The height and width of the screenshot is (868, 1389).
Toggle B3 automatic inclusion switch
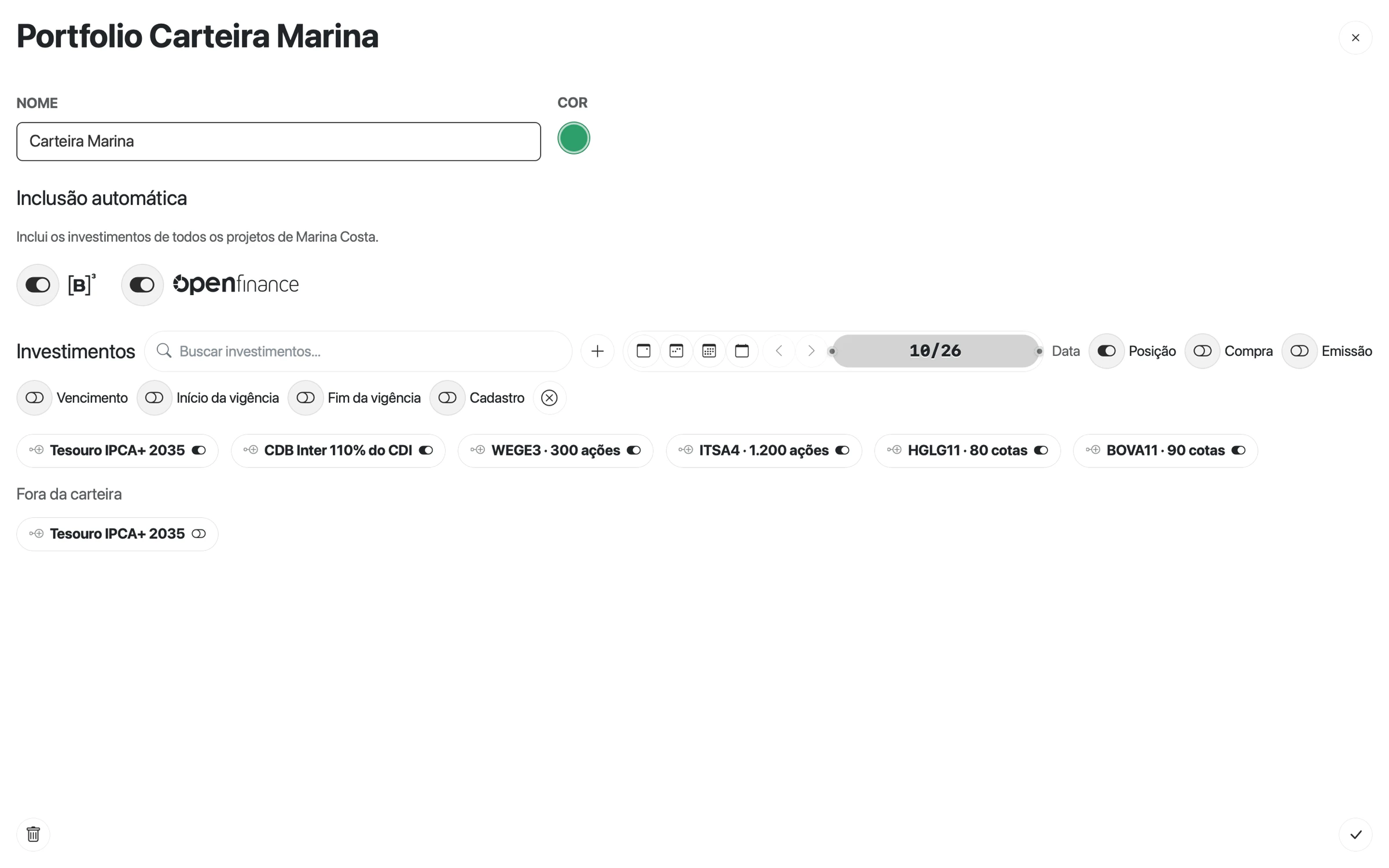click(38, 285)
